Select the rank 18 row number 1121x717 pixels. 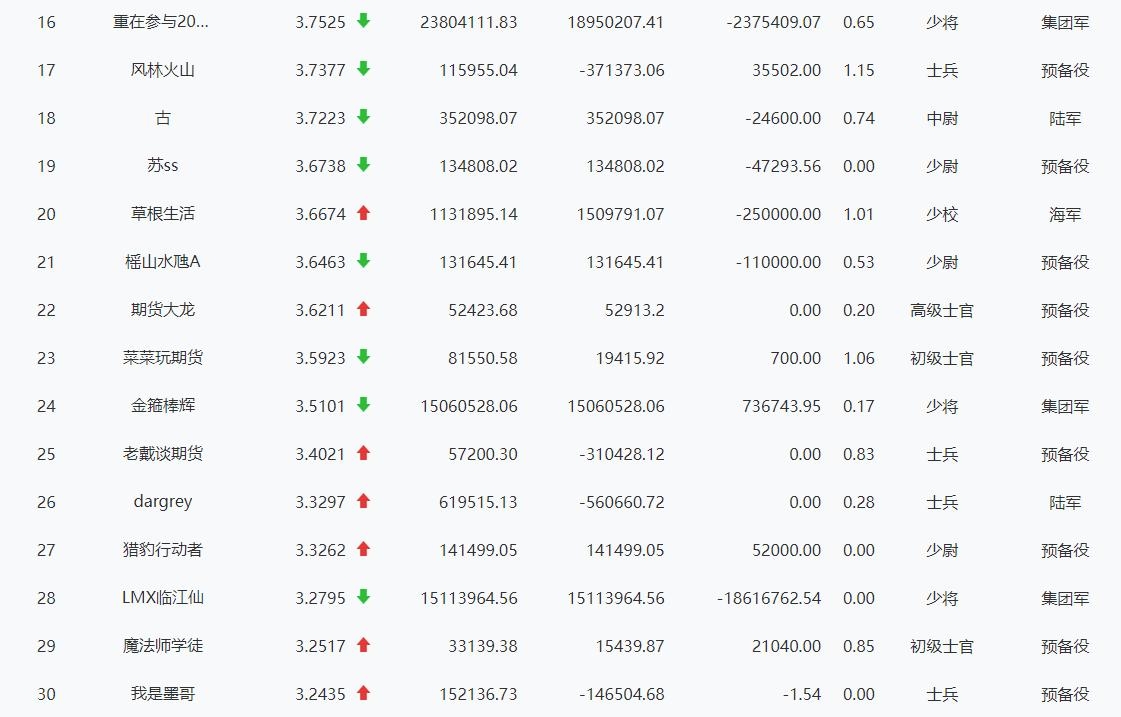[46, 118]
